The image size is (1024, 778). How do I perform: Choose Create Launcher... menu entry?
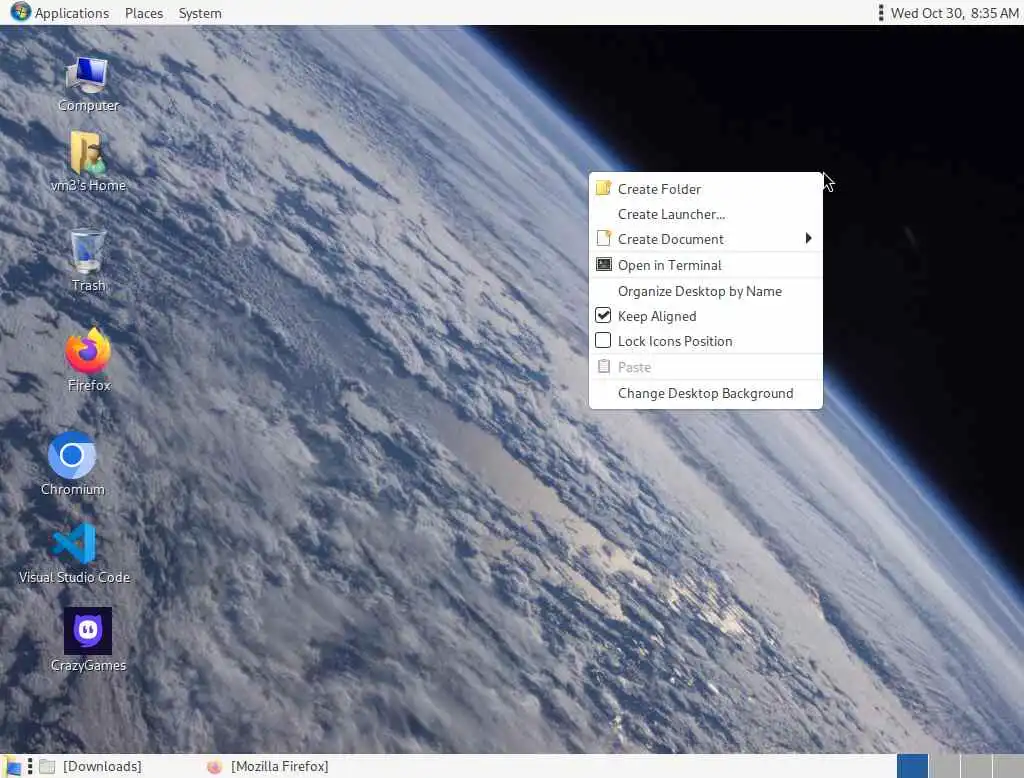tap(705, 214)
